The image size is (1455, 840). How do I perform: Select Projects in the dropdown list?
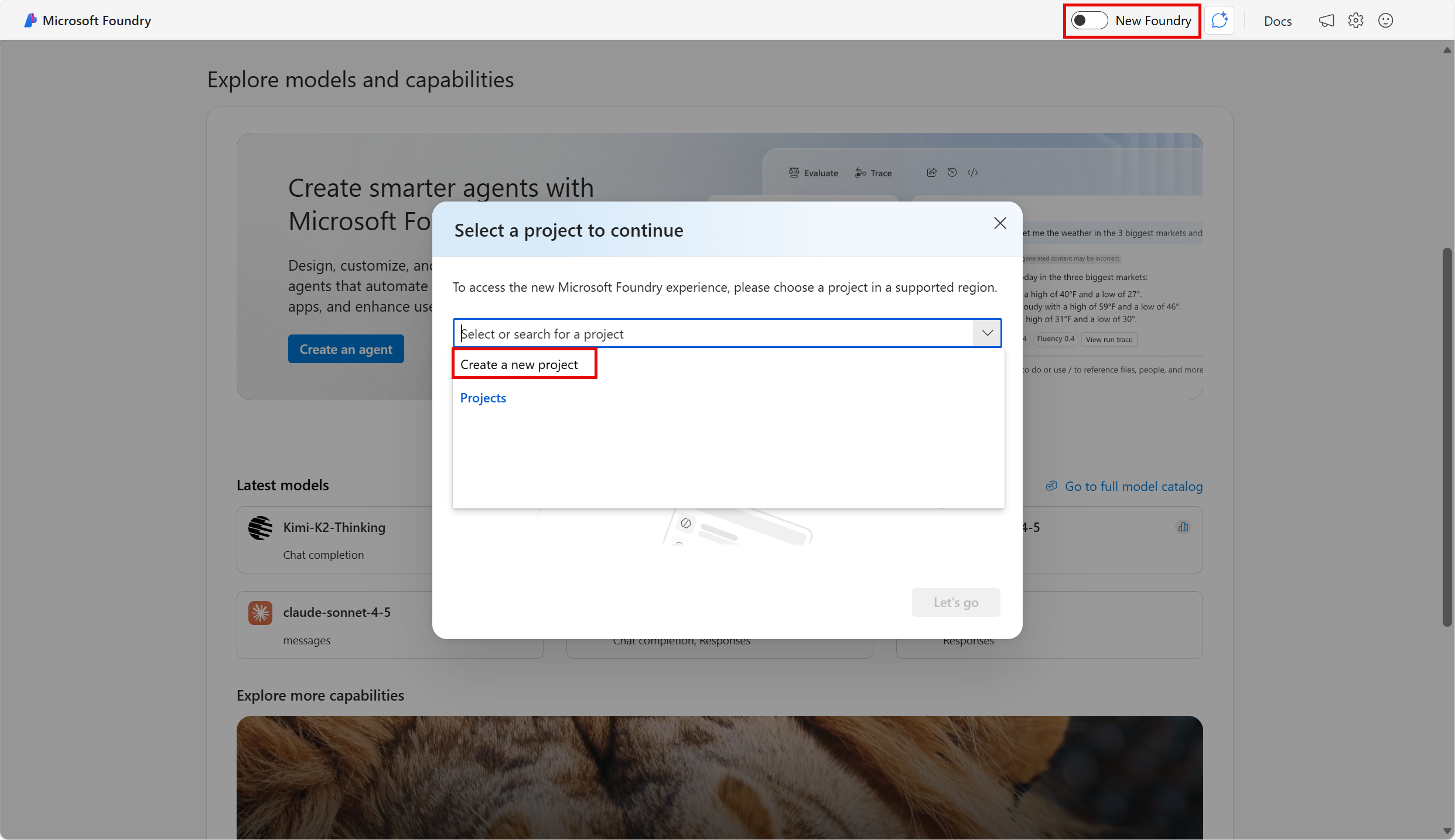tap(483, 398)
